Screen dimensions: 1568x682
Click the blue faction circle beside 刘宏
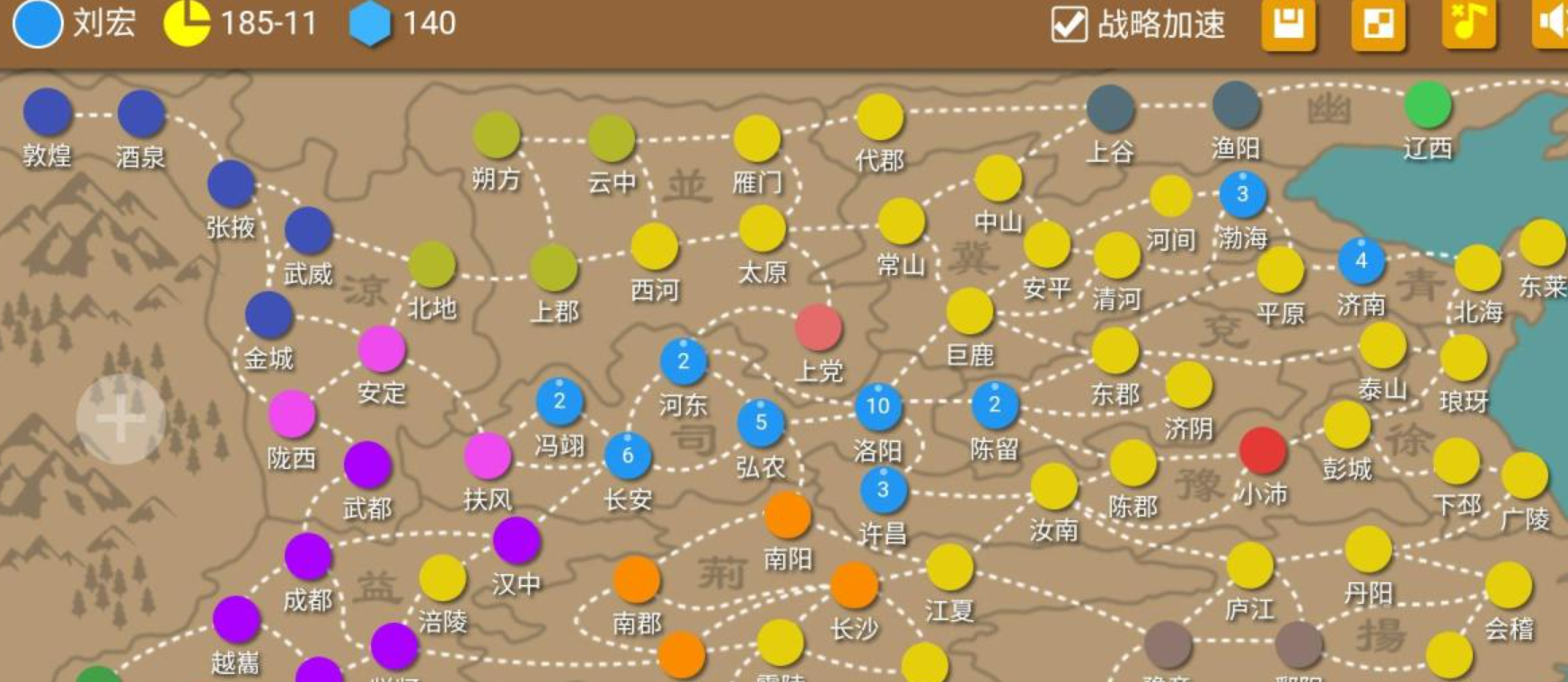(38, 23)
